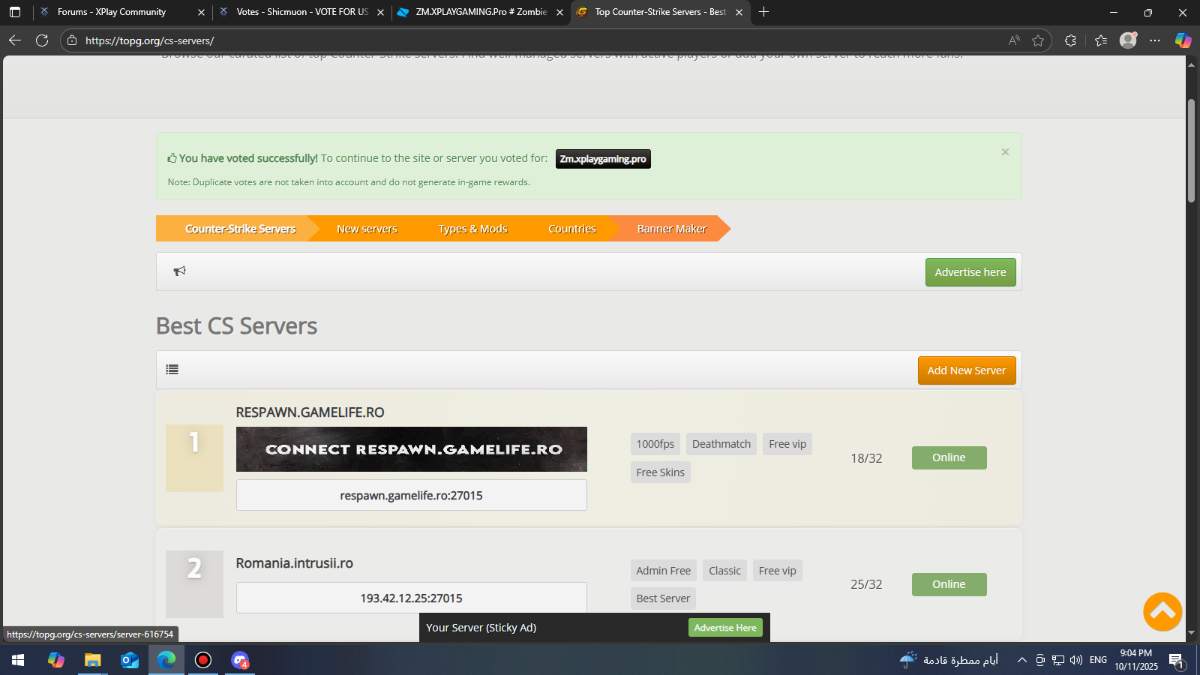This screenshot has height=675, width=1200.
Task: Expand hidden system tray icons
Action: point(1021,660)
